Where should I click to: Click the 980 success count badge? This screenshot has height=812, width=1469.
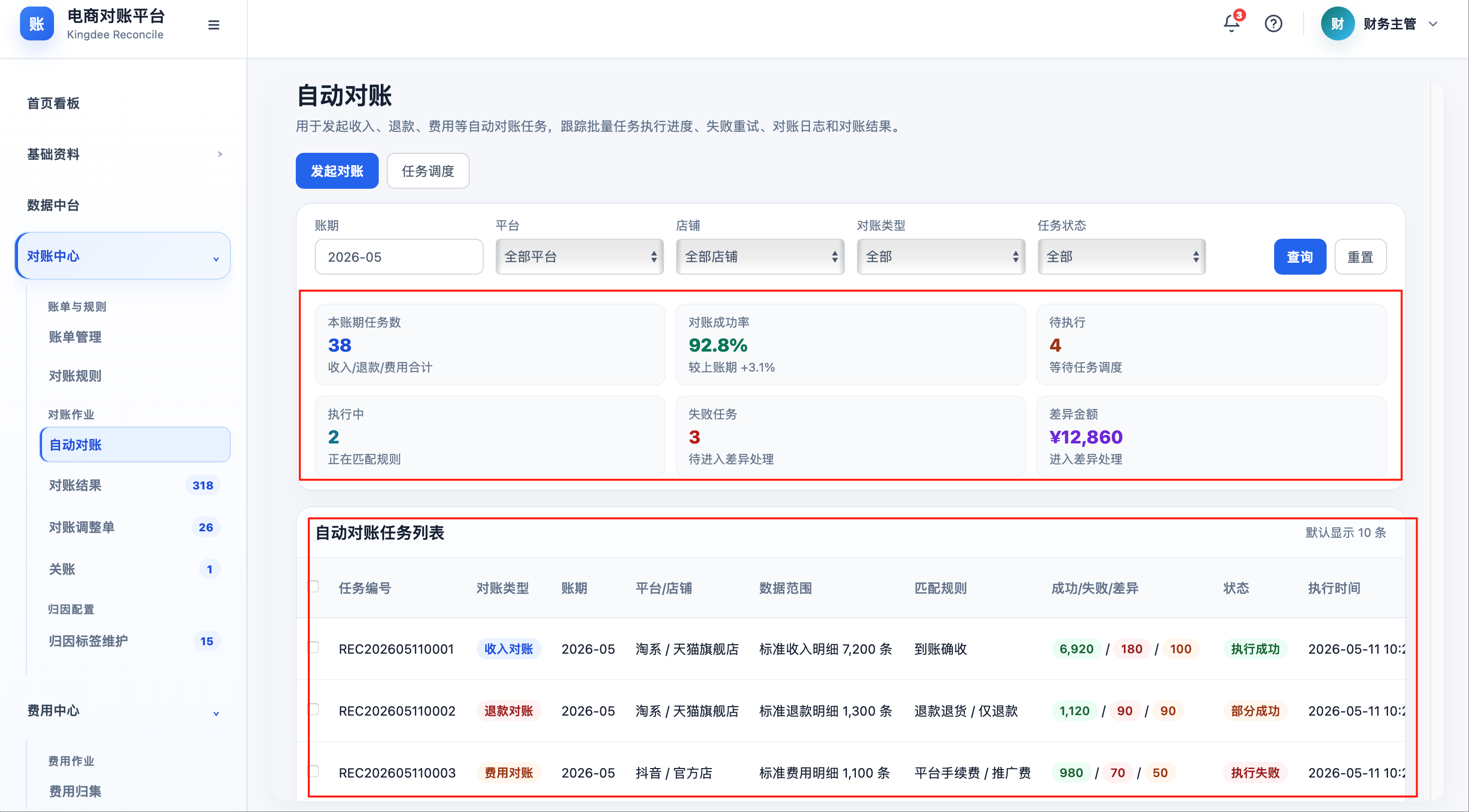pyautogui.click(x=1071, y=773)
